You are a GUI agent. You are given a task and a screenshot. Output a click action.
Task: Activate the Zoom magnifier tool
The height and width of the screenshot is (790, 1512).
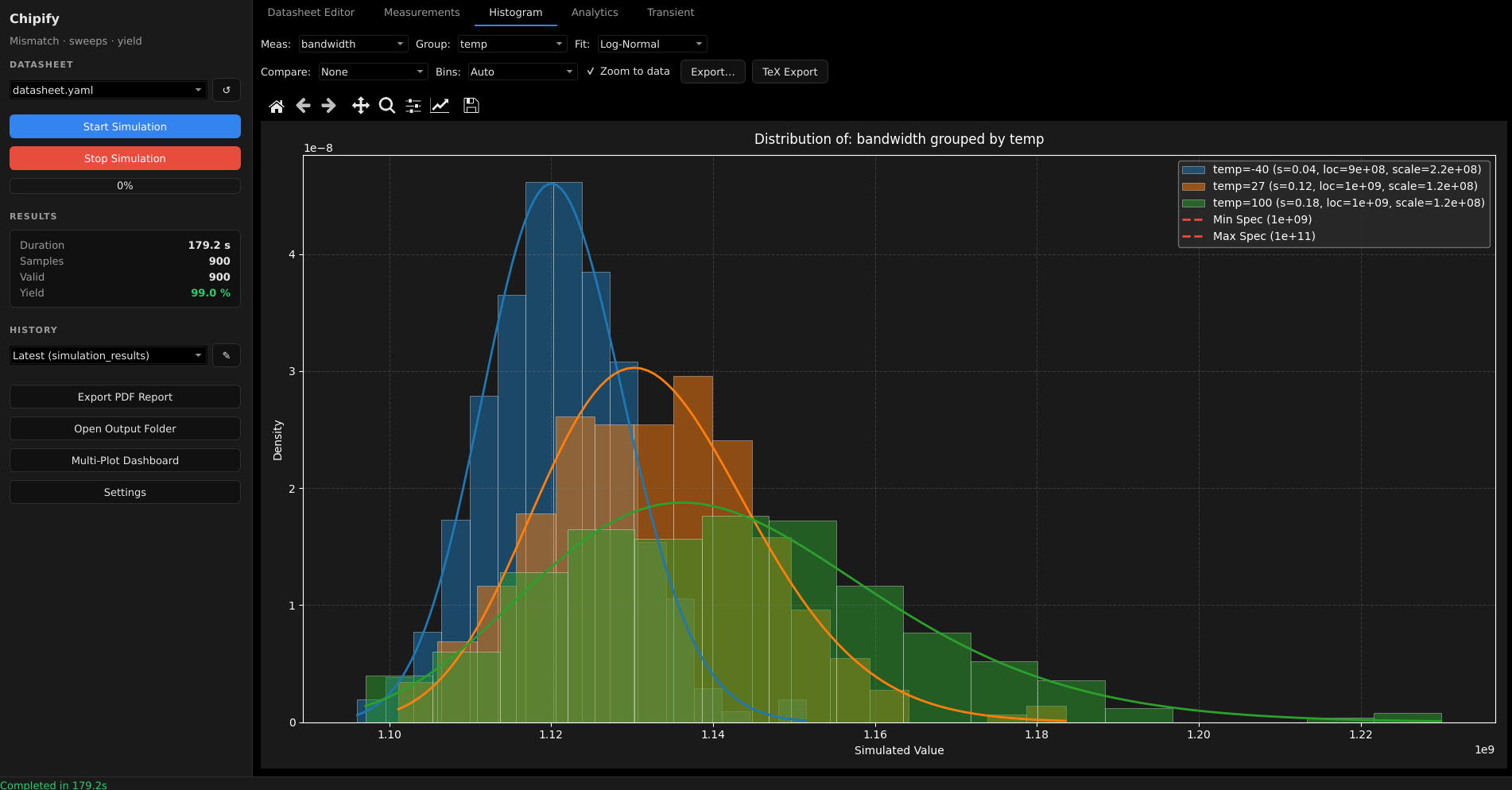pyautogui.click(x=387, y=106)
